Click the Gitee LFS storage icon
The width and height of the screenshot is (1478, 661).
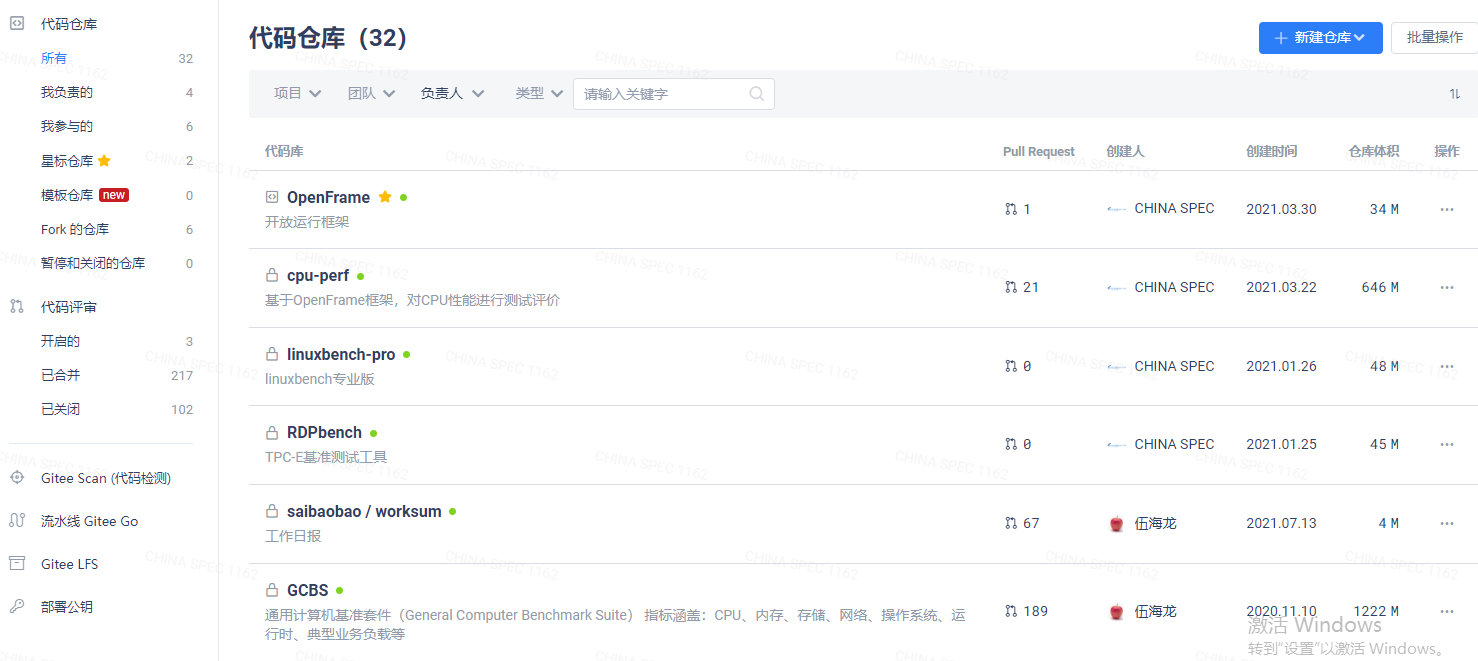tap(17, 564)
